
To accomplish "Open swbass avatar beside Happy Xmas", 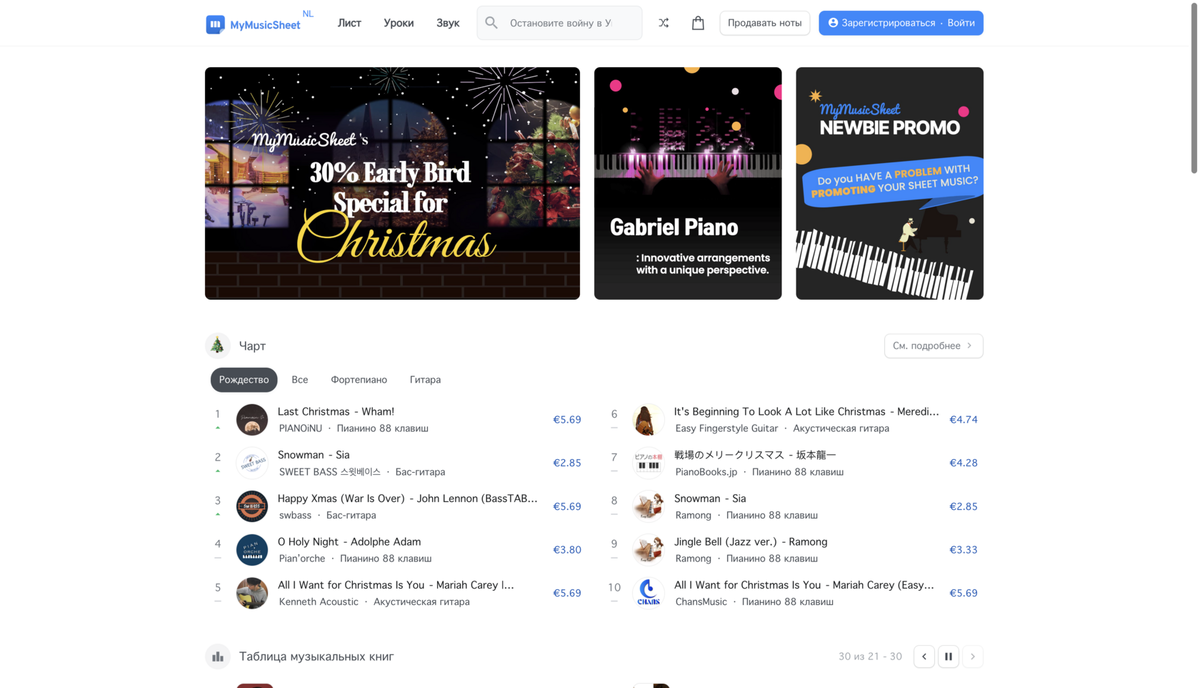I will pos(252,506).
